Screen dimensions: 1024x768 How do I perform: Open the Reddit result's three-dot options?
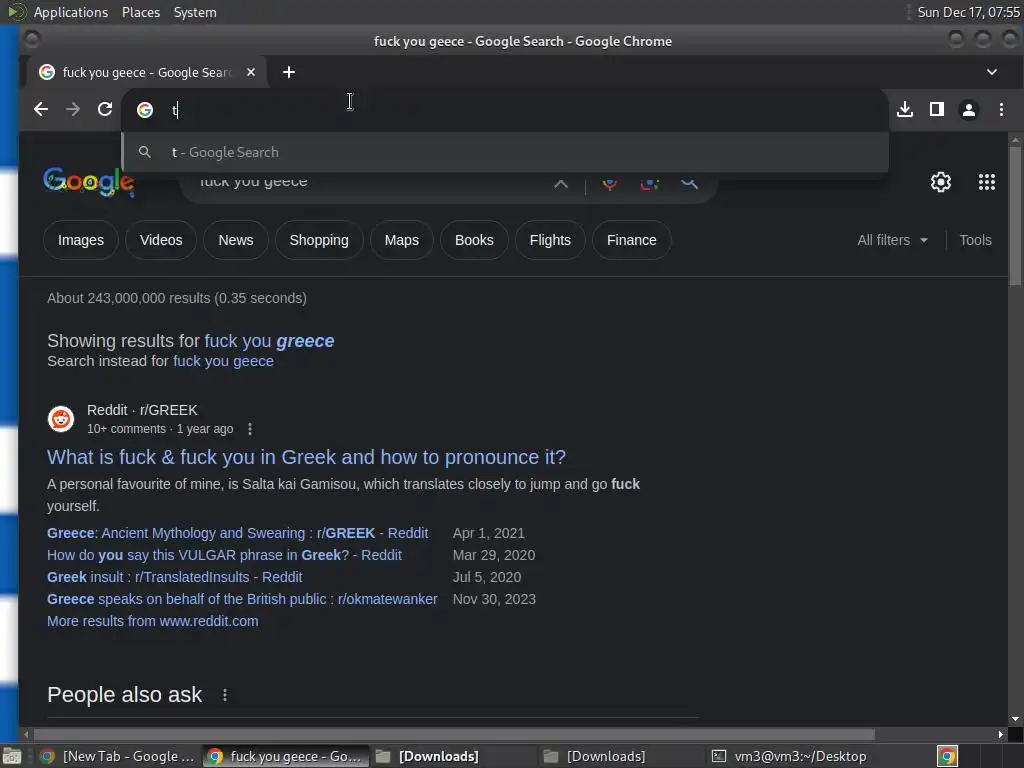click(249, 429)
